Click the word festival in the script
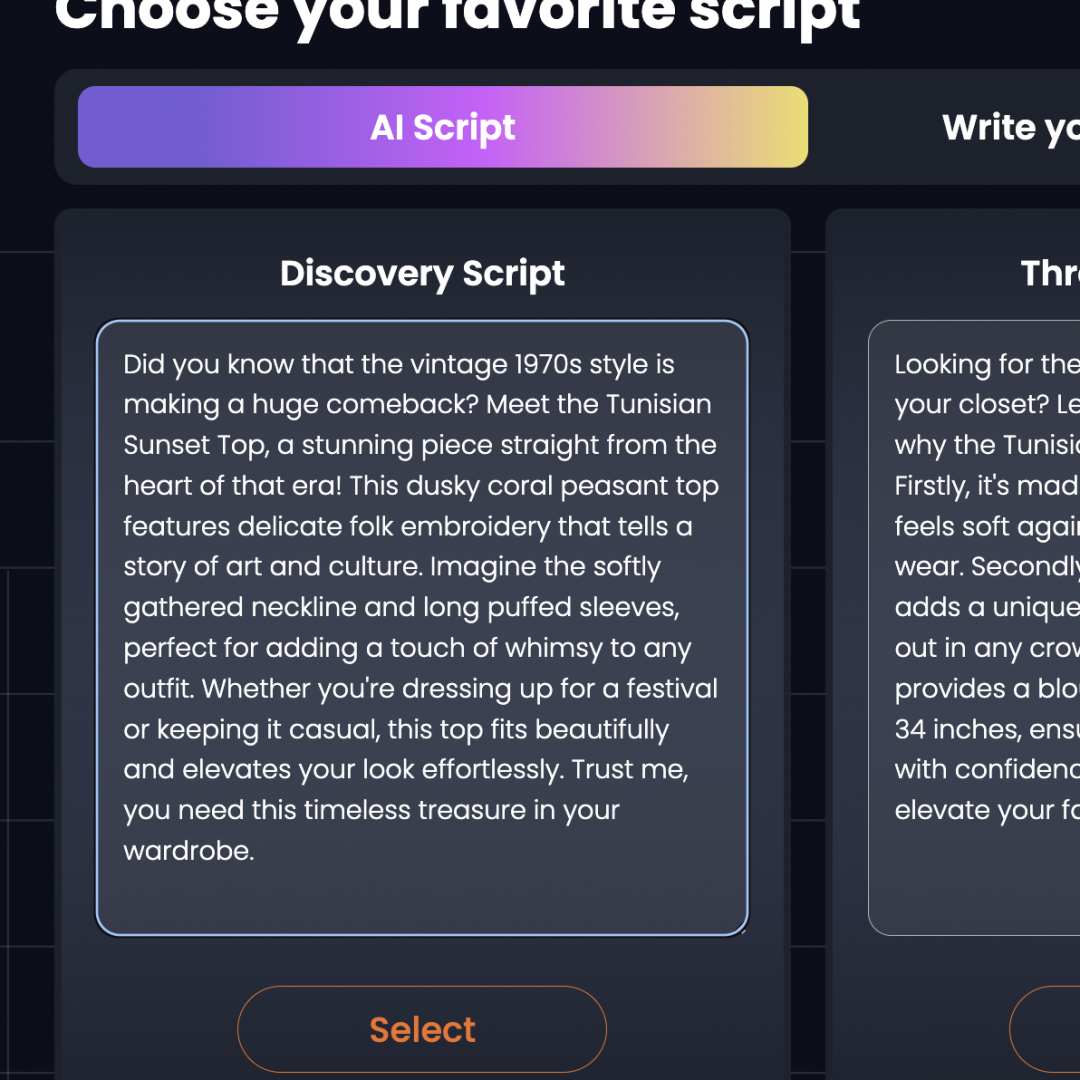1080x1080 pixels. 668,689
